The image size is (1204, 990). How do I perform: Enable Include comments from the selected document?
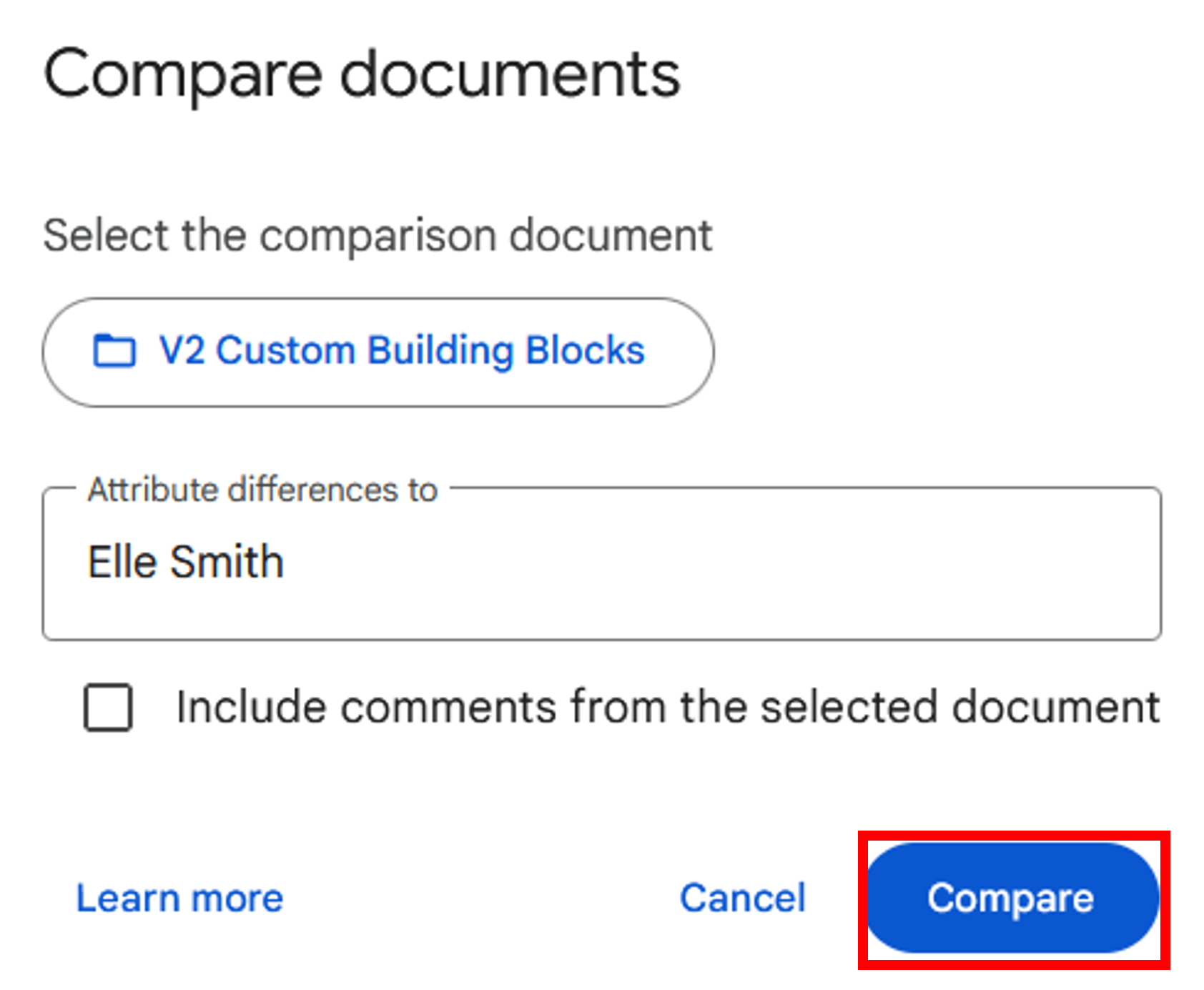click(x=108, y=708)
